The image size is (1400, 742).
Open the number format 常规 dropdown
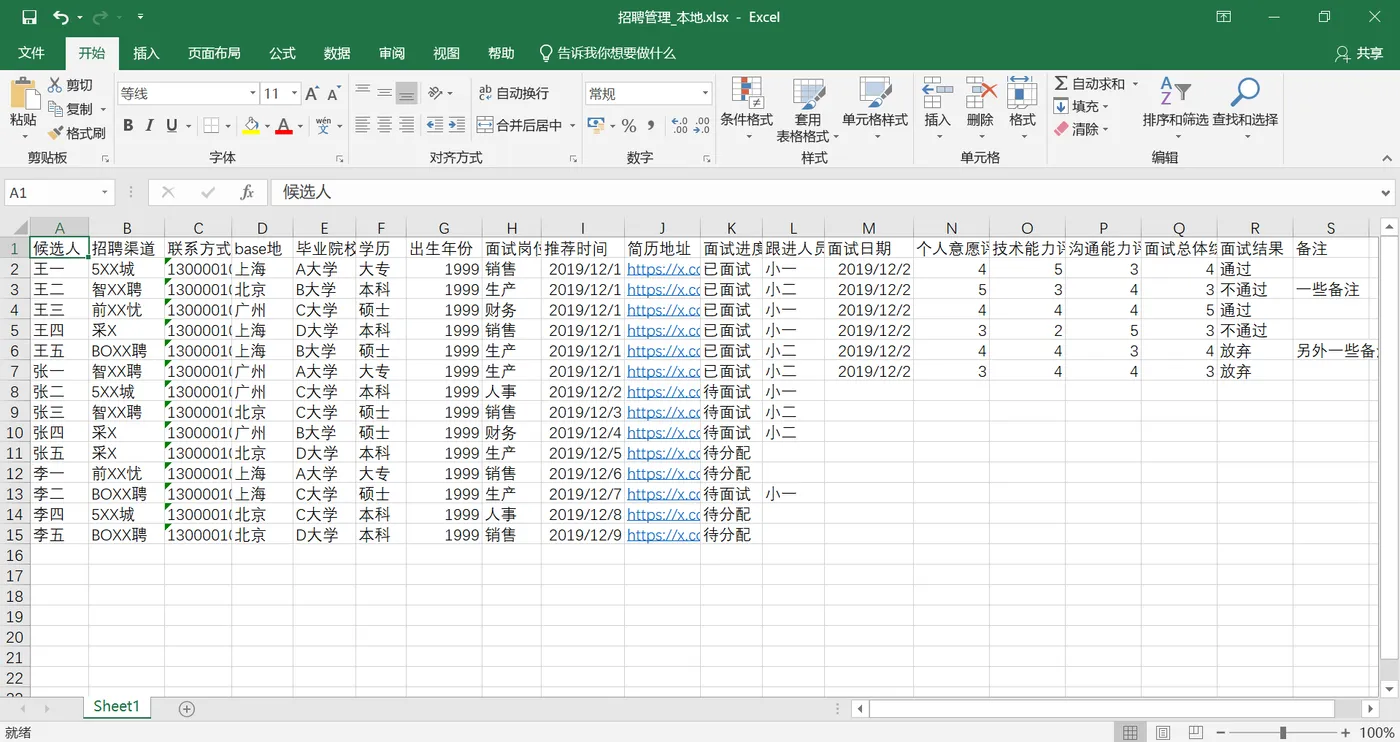click(x=705, y=93)
